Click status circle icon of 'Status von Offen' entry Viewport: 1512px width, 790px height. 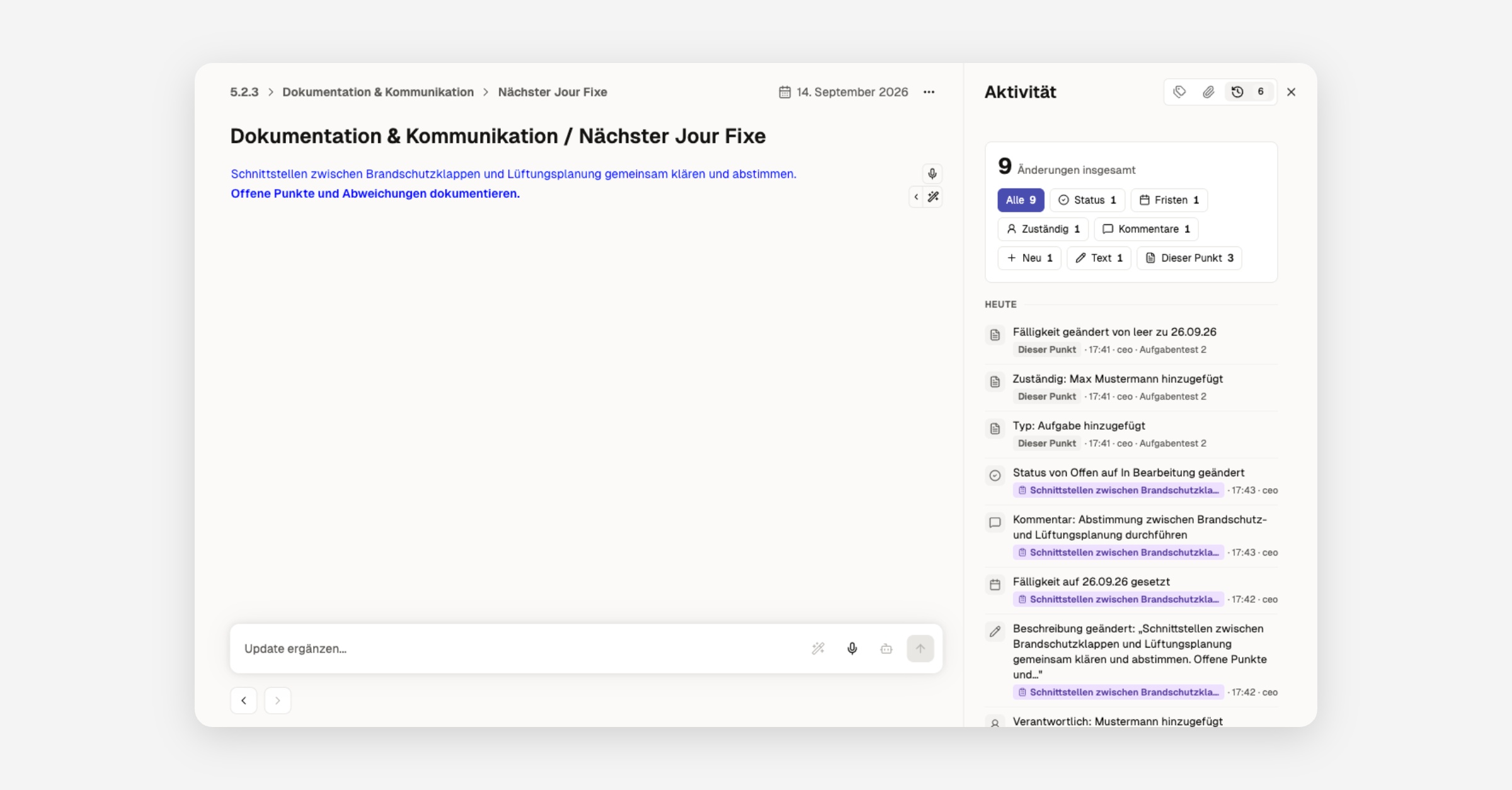(995, 476)
